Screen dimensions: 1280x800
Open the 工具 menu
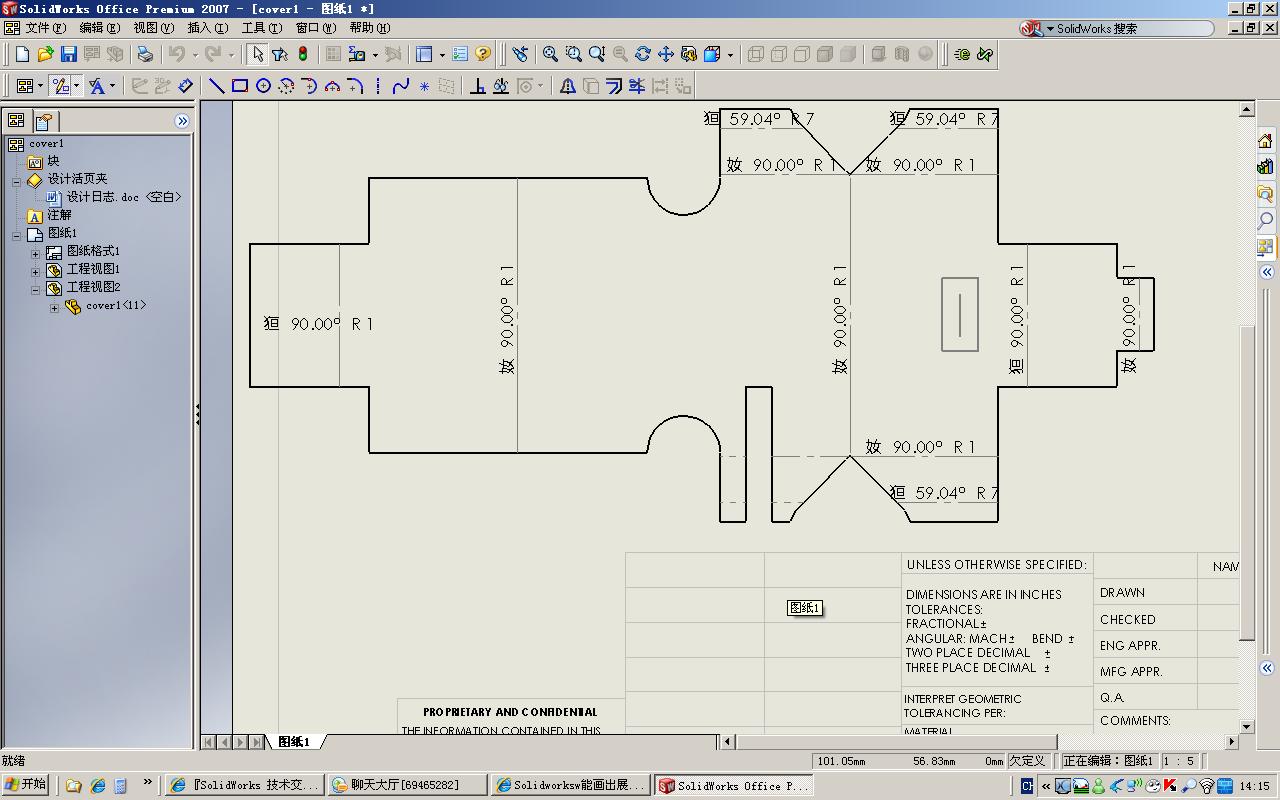(x=261, y=28)
